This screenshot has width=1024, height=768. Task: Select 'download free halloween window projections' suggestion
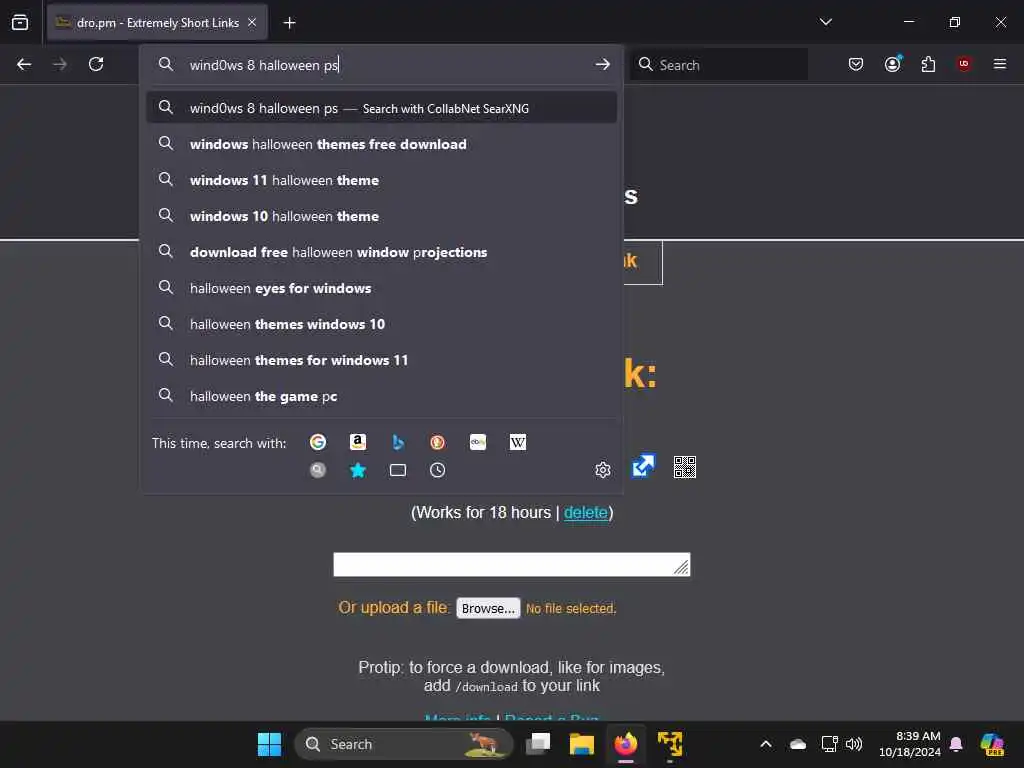click(x=381, y=252)
